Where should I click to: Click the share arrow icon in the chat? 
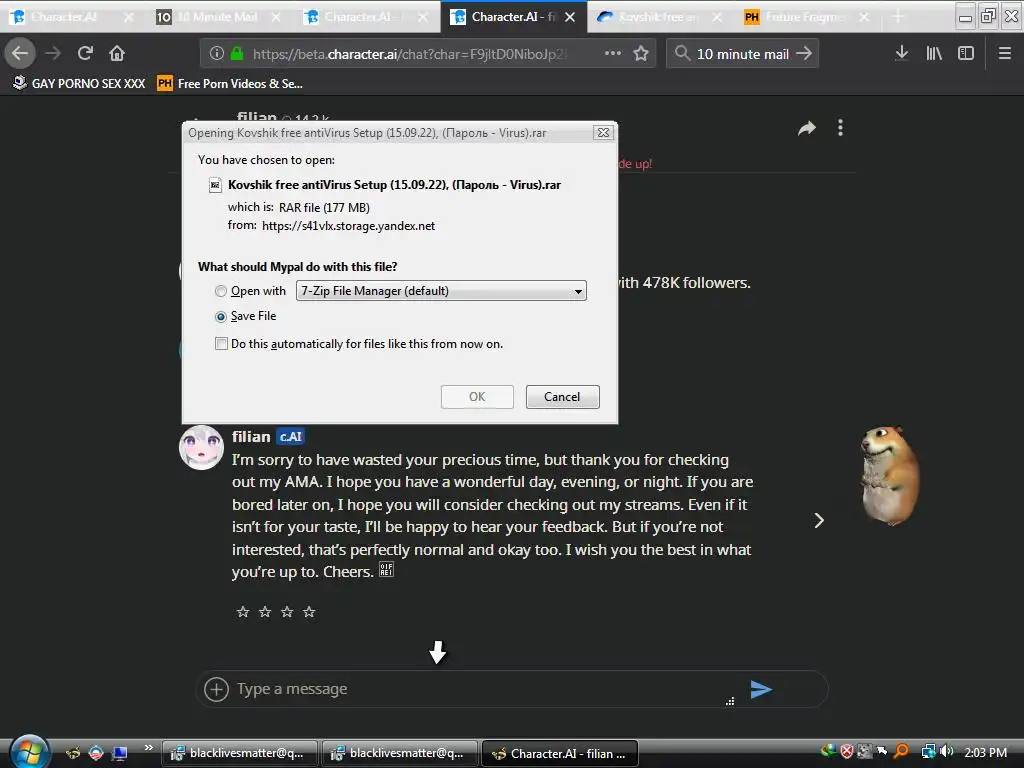coord(807,128)
